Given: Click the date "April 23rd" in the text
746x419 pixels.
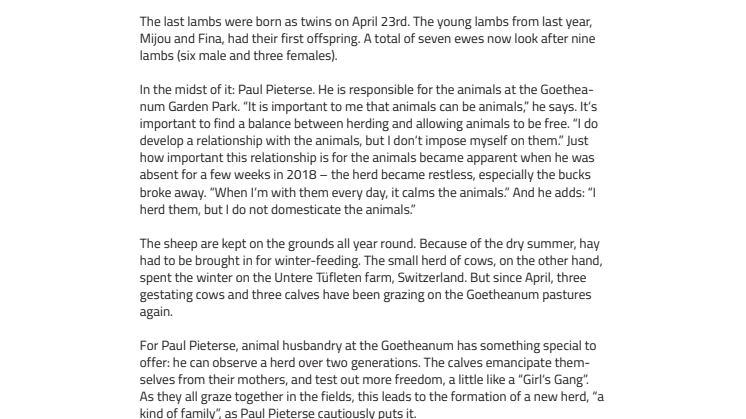Looking at the screenshot, I should 380,22.
